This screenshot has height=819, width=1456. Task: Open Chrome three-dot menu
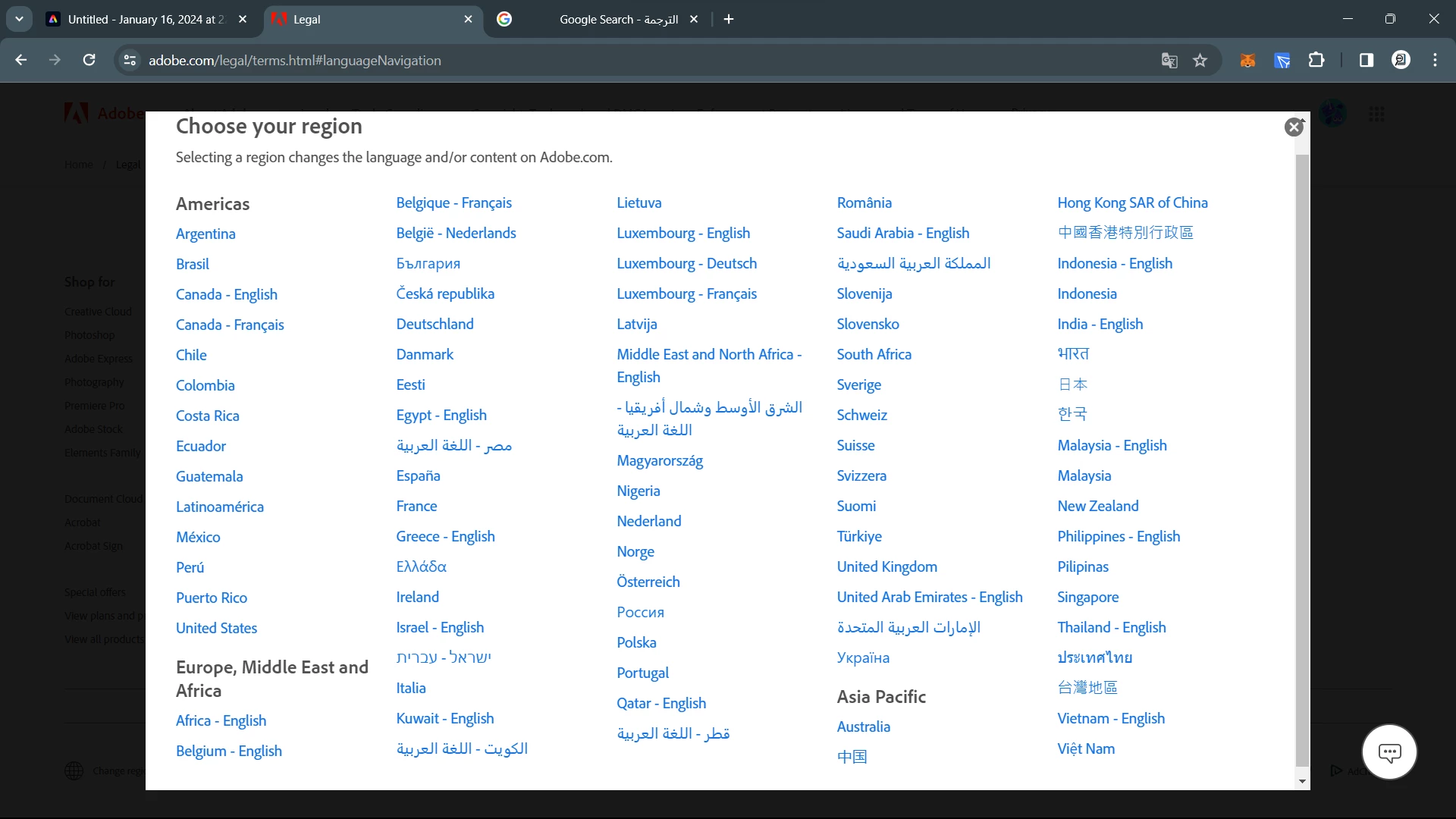coord(1435,61)
